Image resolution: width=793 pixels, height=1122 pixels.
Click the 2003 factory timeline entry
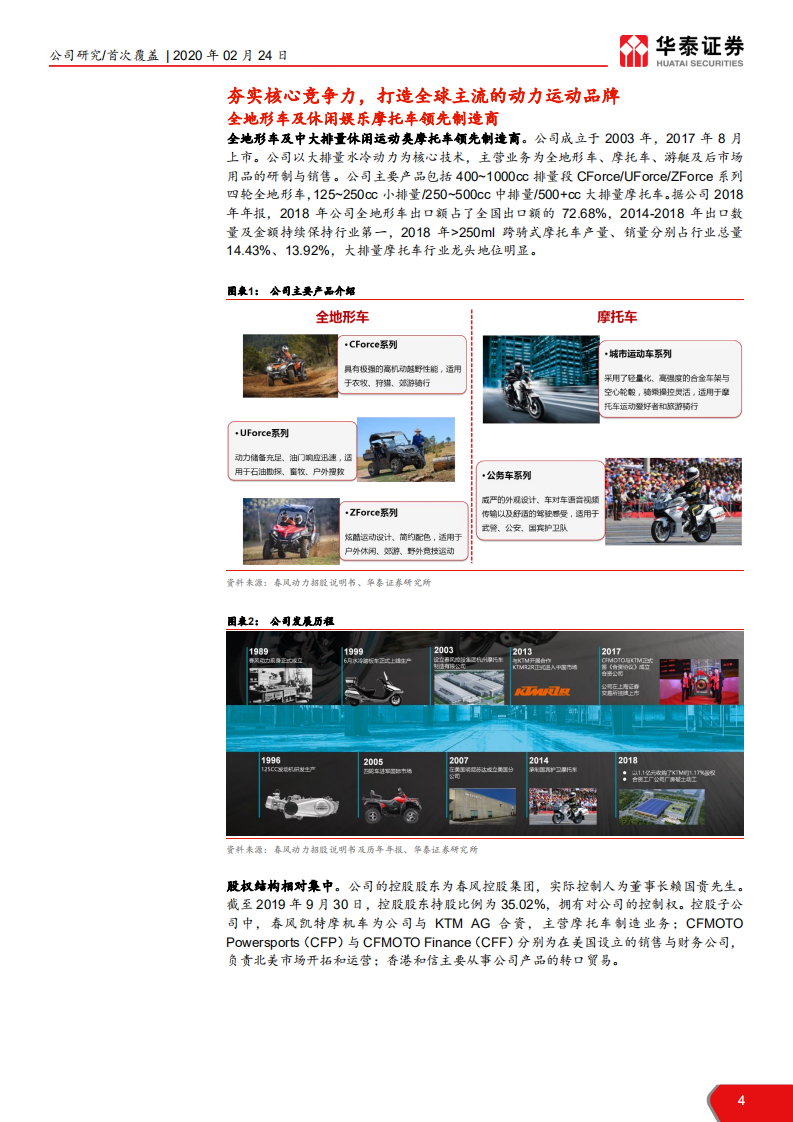point(468,675)
